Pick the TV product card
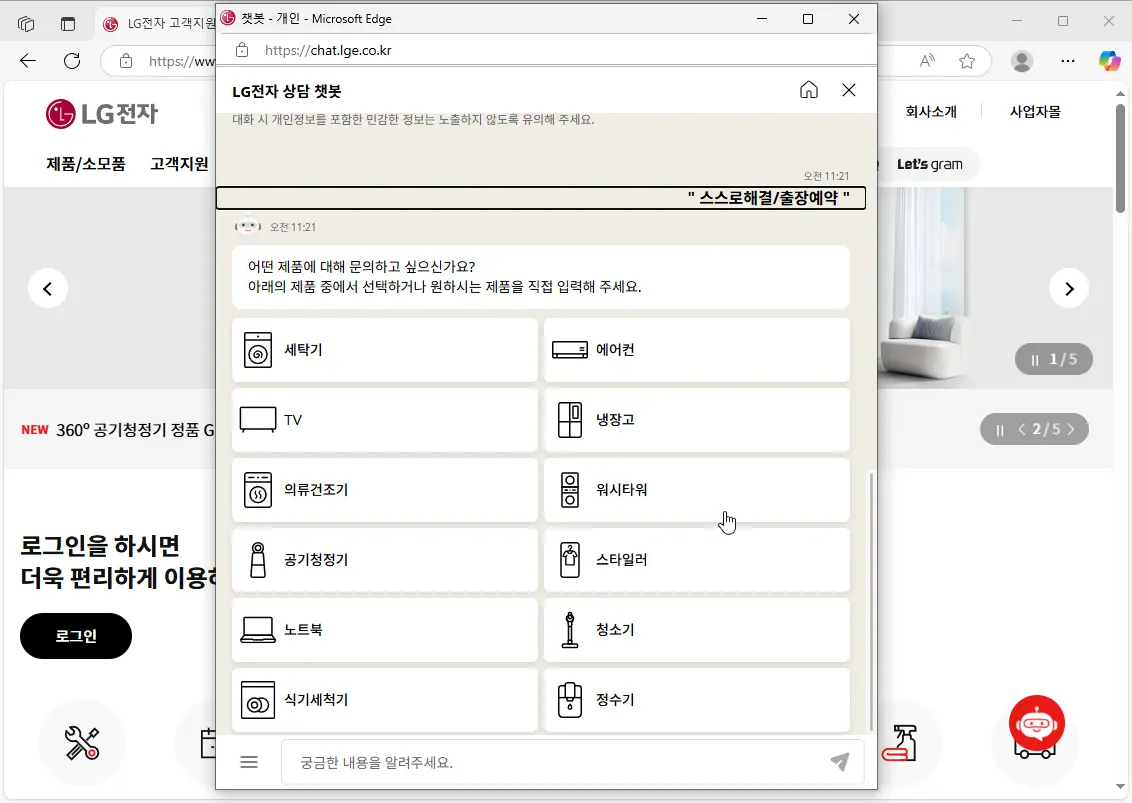The height and width of the screenshot is (803, 1132). 385,420
